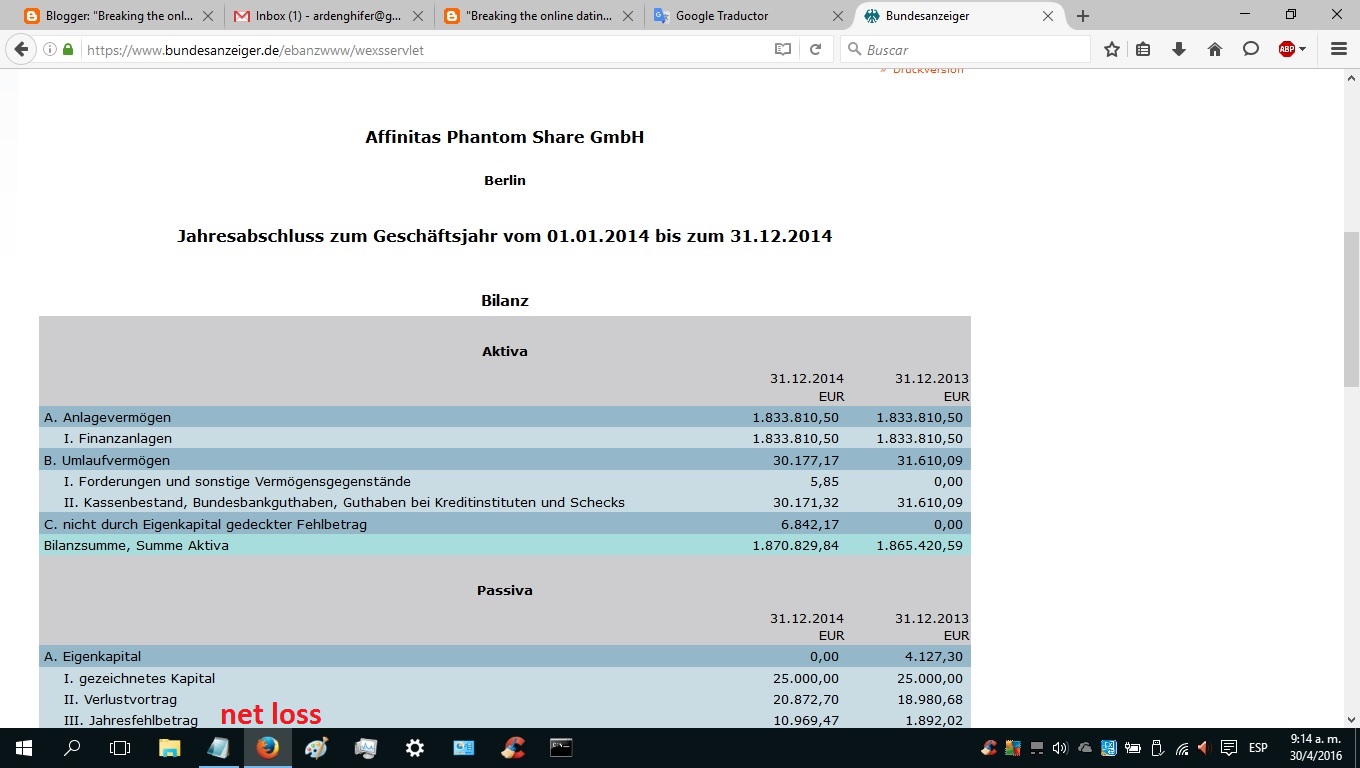Click the Firefox taskbar icon
This screenshot has height=768, width=1360.
pyautogui.click(x=267, y=747)
